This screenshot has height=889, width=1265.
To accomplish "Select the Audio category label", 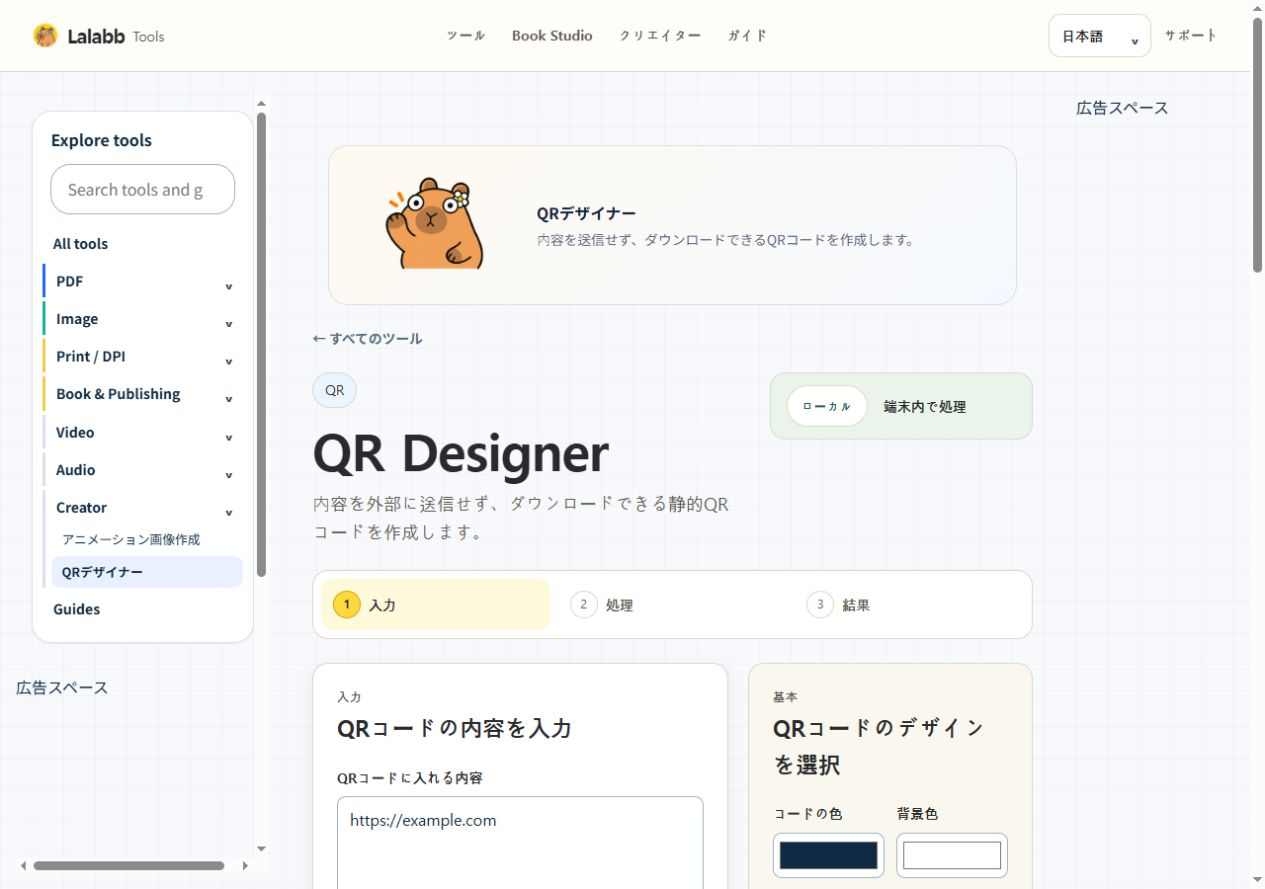I will [76, 470].
